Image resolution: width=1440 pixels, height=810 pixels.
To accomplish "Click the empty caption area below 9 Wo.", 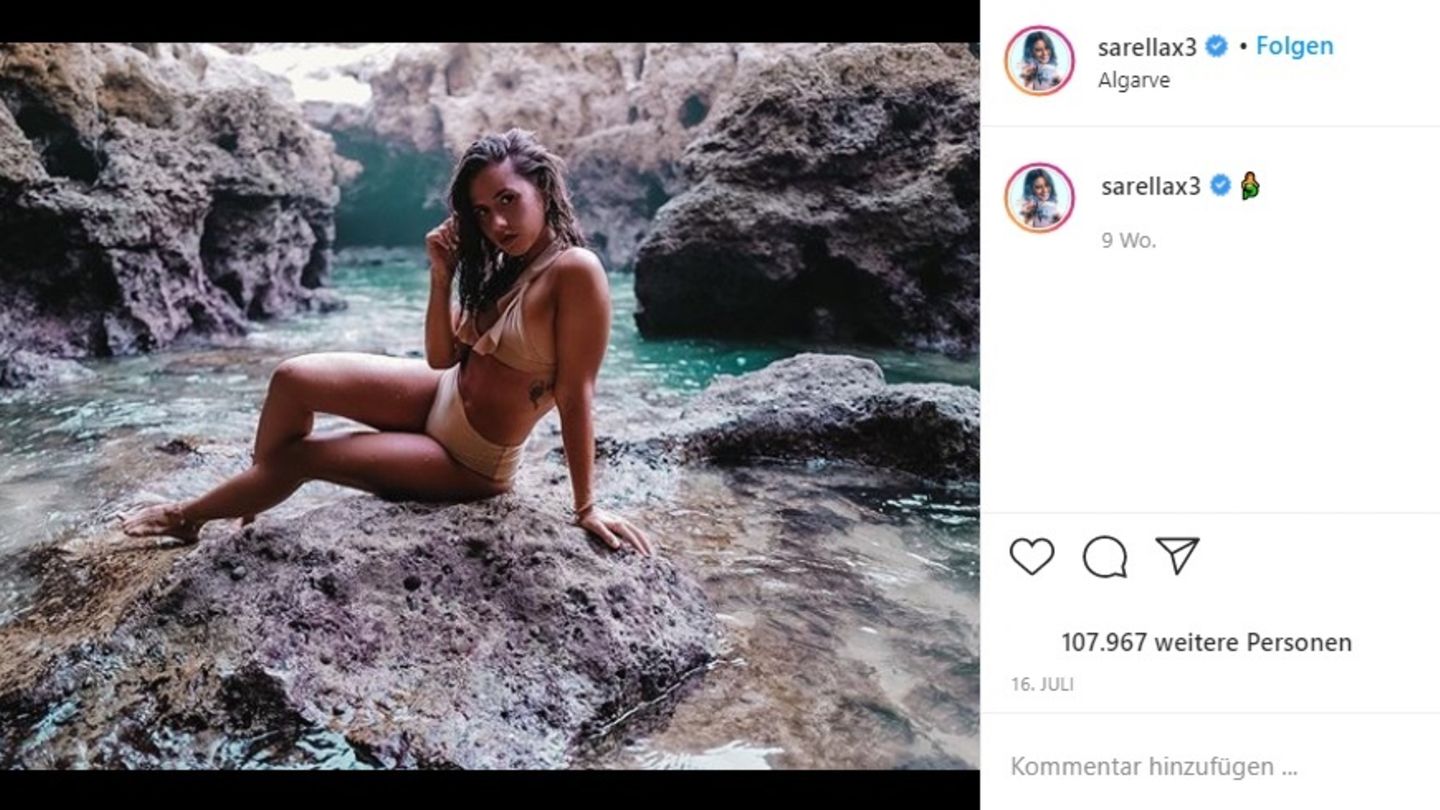I will (1210, 380).
